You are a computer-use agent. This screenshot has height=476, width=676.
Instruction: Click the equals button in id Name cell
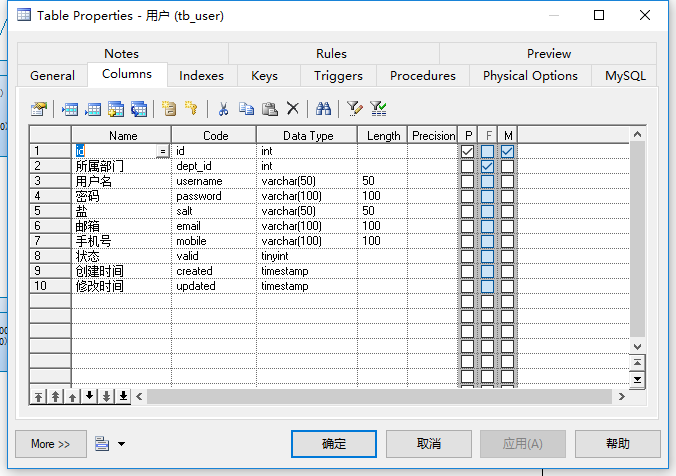pyautogui.click(x=163, y=151)
